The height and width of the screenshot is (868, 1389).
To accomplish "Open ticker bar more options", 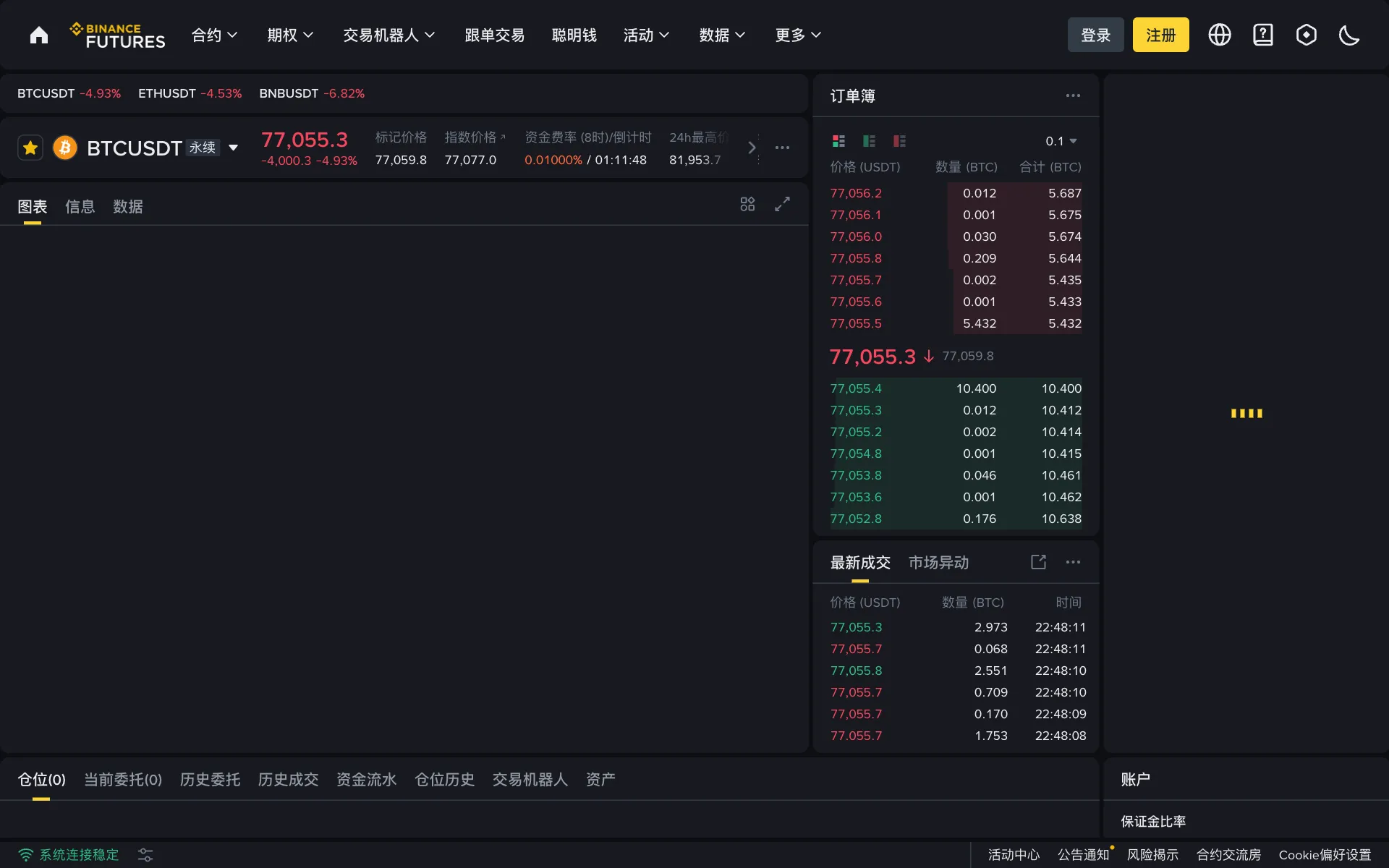I will [782, 148].
